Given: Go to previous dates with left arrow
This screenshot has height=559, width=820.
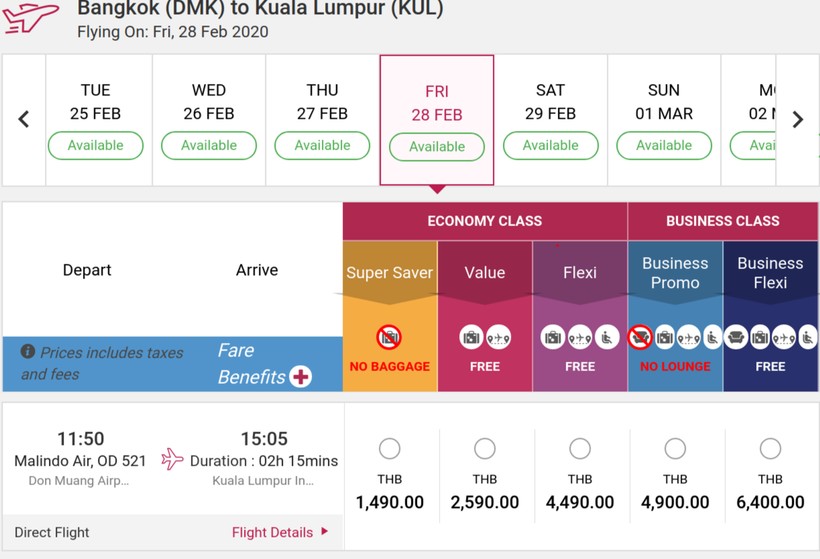Looking at the screenshot, I should point(24,120).
